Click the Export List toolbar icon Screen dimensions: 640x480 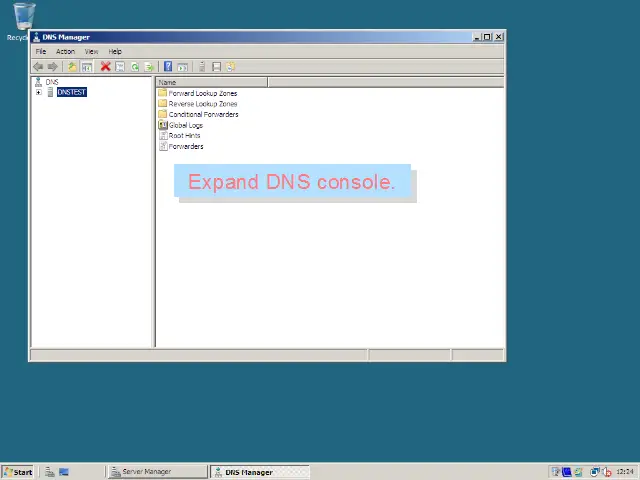(x=149, y=67)
